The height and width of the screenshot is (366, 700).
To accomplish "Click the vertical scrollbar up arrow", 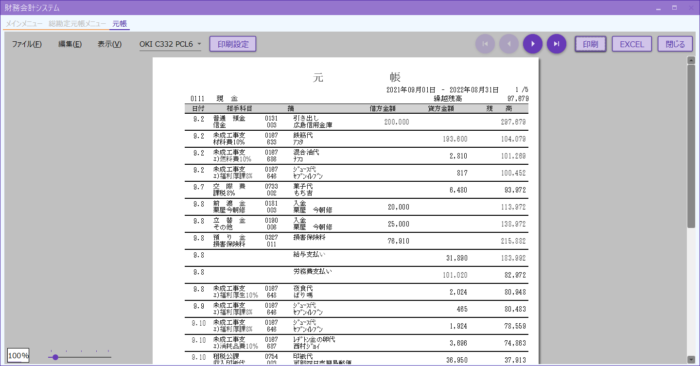I will (x=691, y=60).
